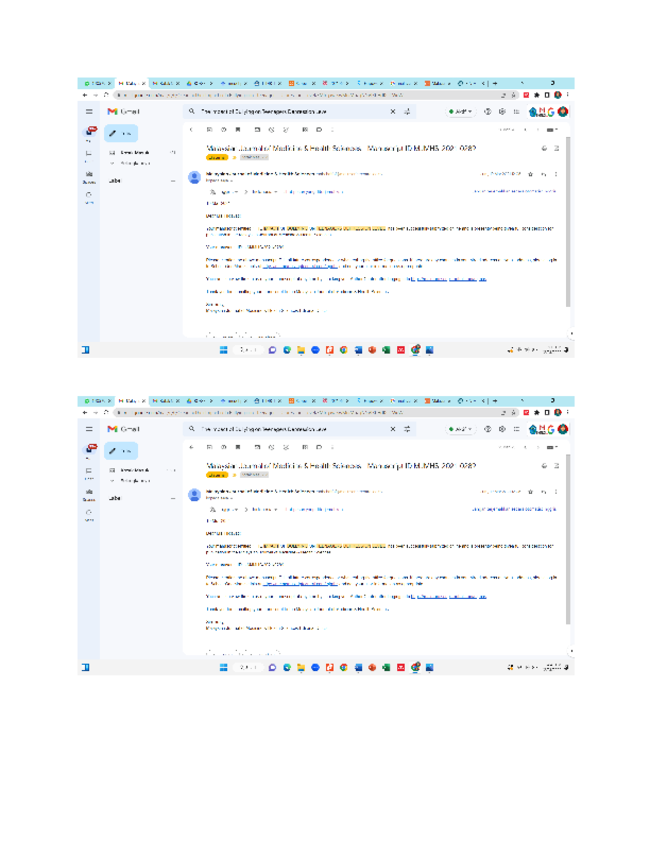Image resolution: width=650 pixels, height=841 pixels.
Task: Click Compose button in upper screenshot
Action: [x=121, y=133]
